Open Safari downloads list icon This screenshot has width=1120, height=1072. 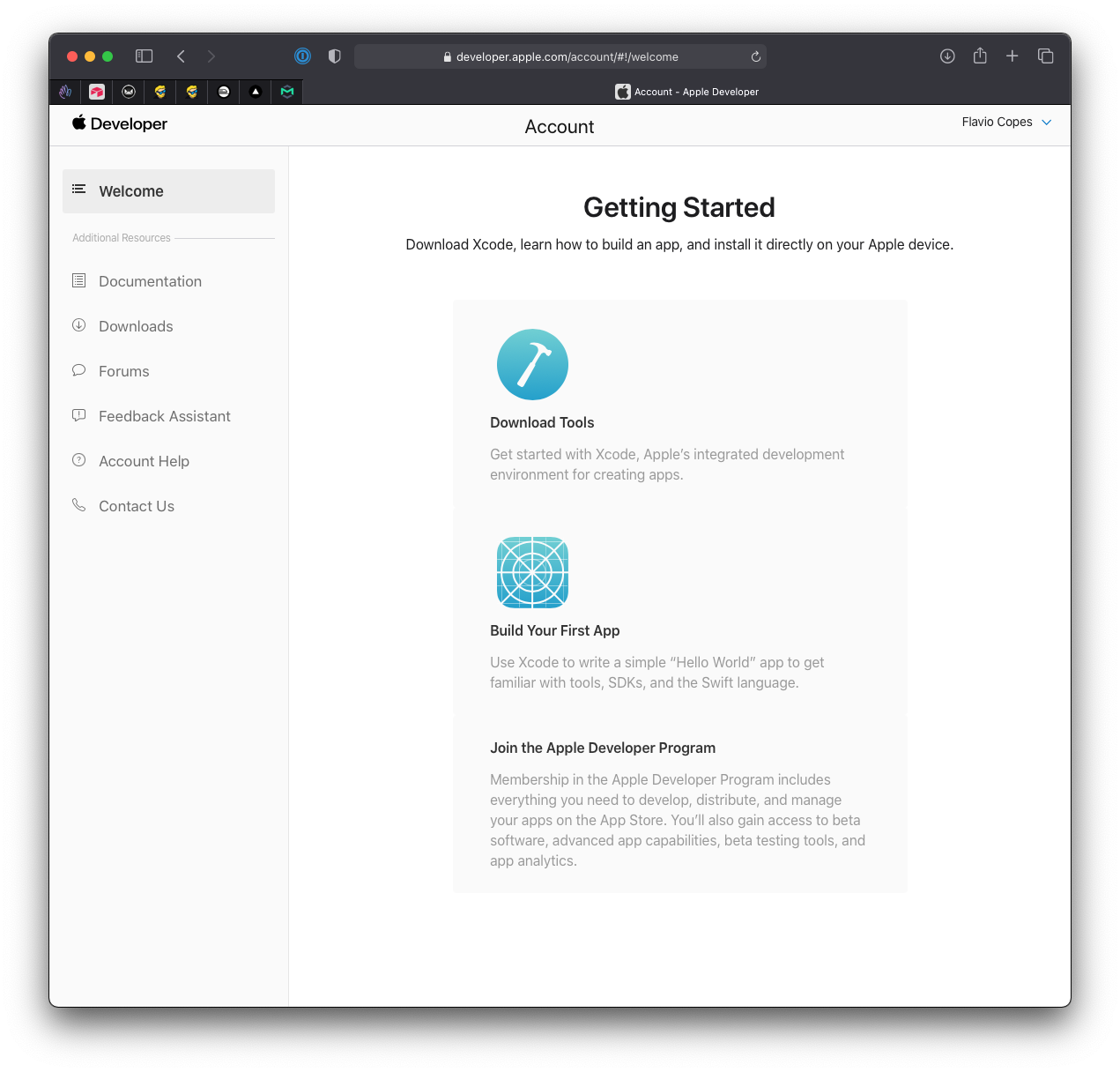pyautogui.click(x=947, y=56)
